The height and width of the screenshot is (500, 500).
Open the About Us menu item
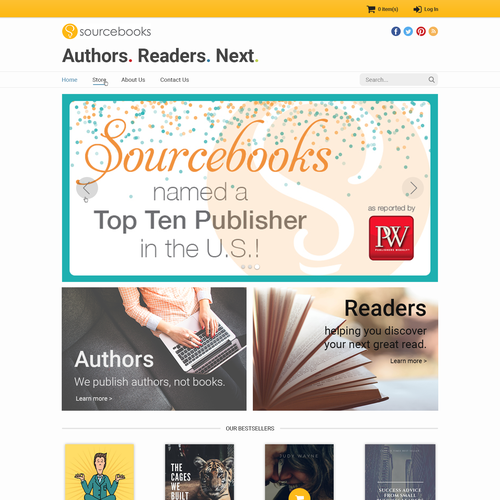point(133,80)
